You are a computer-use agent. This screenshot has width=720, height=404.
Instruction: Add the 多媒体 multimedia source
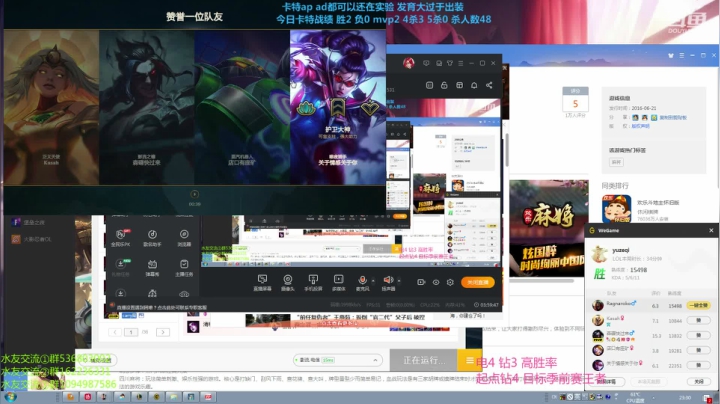pos(338,283)
